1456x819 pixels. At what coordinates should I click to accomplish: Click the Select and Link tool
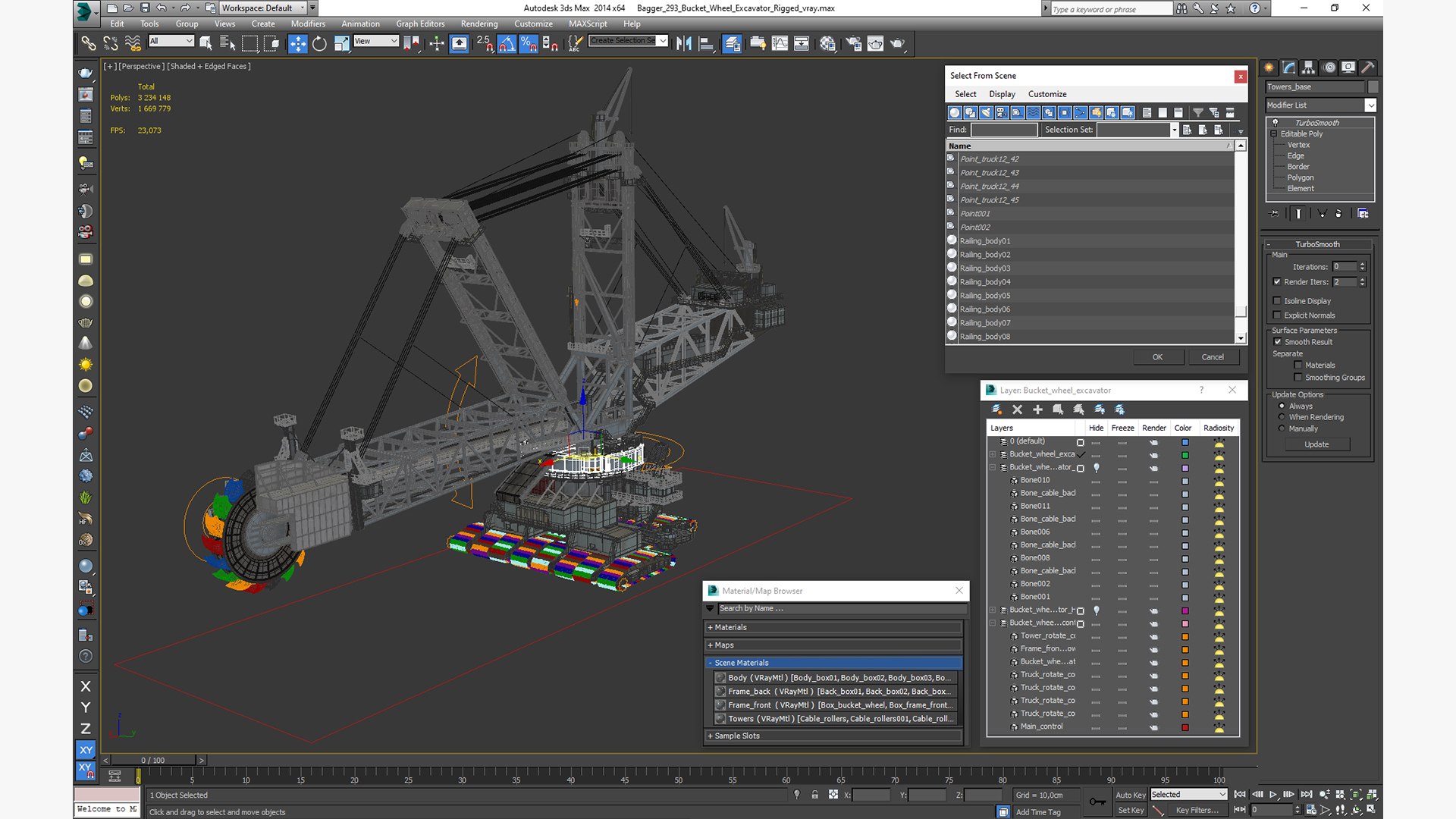(x=89, y=43)
